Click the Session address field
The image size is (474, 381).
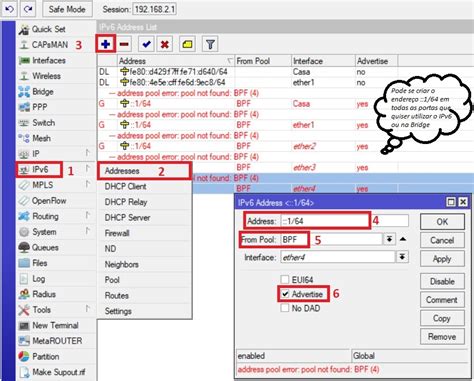tap(155, 9)
